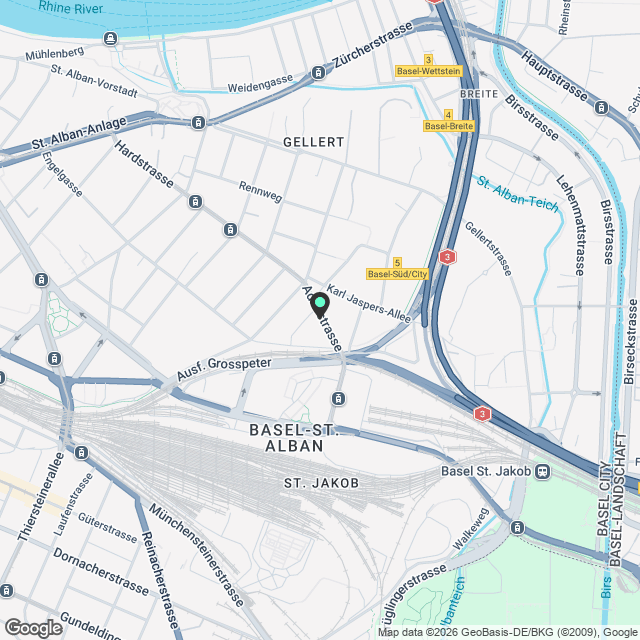The width and height of the screenshot is (640, 640).
Task: Select the route 3 shield near Gellertstrasse
Action: (447, 257)
